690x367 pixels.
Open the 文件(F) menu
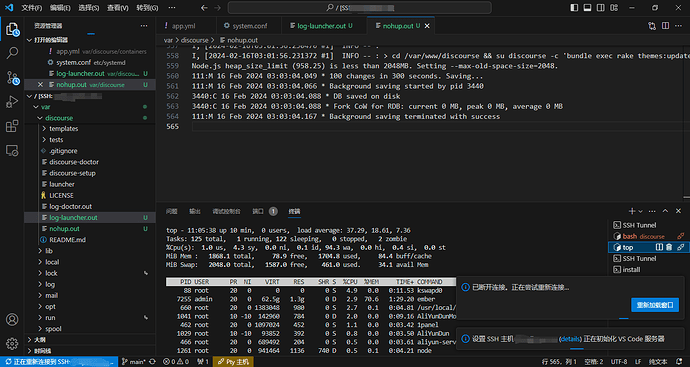tap(32, 8)
